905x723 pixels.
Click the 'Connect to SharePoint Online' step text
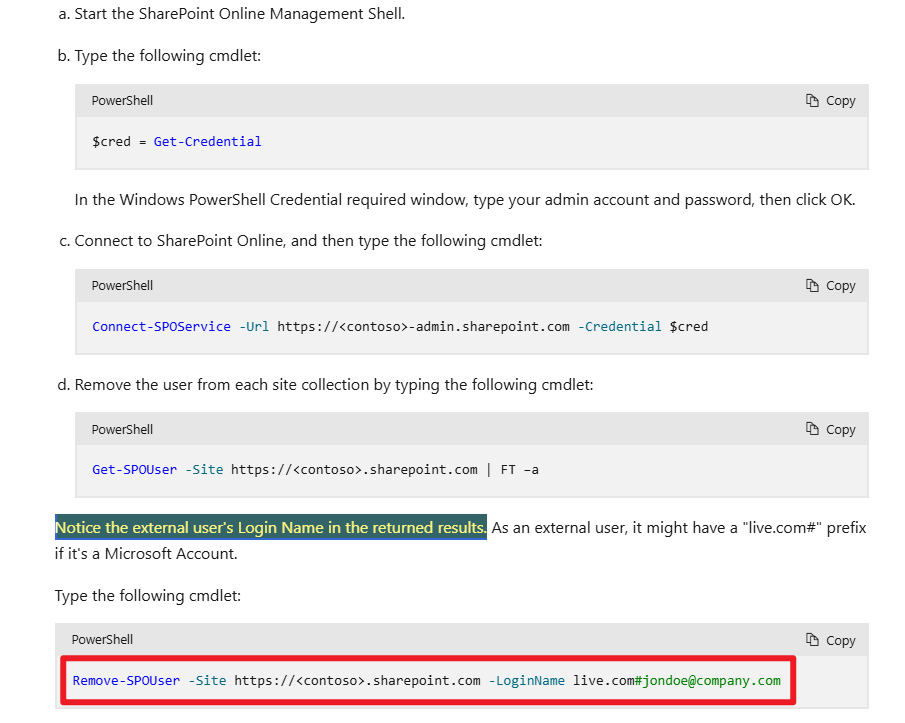(308, 241)
